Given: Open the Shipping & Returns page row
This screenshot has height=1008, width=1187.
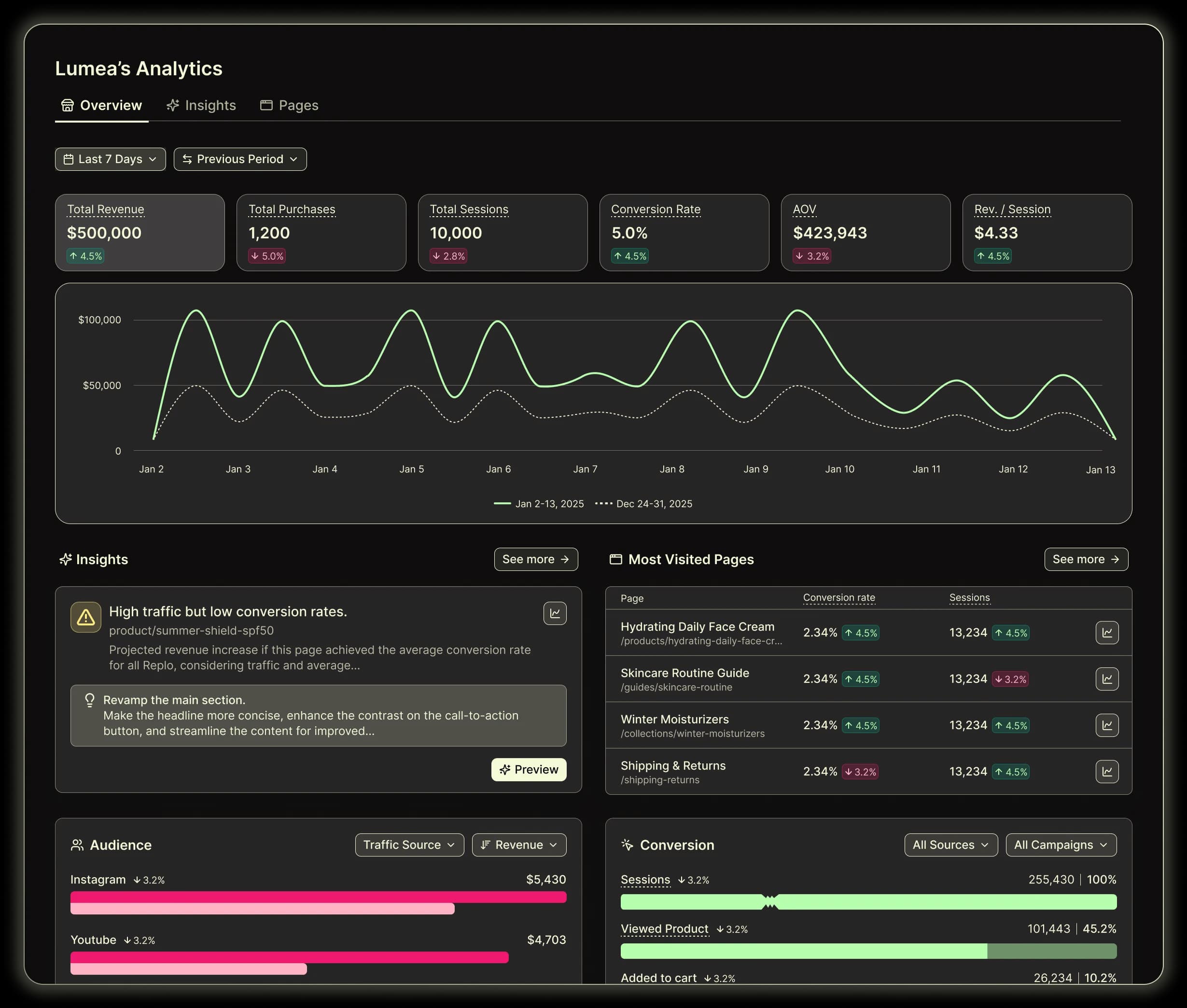Looking at the screenshot, I should pyautogui.click(x=869, y=772).
